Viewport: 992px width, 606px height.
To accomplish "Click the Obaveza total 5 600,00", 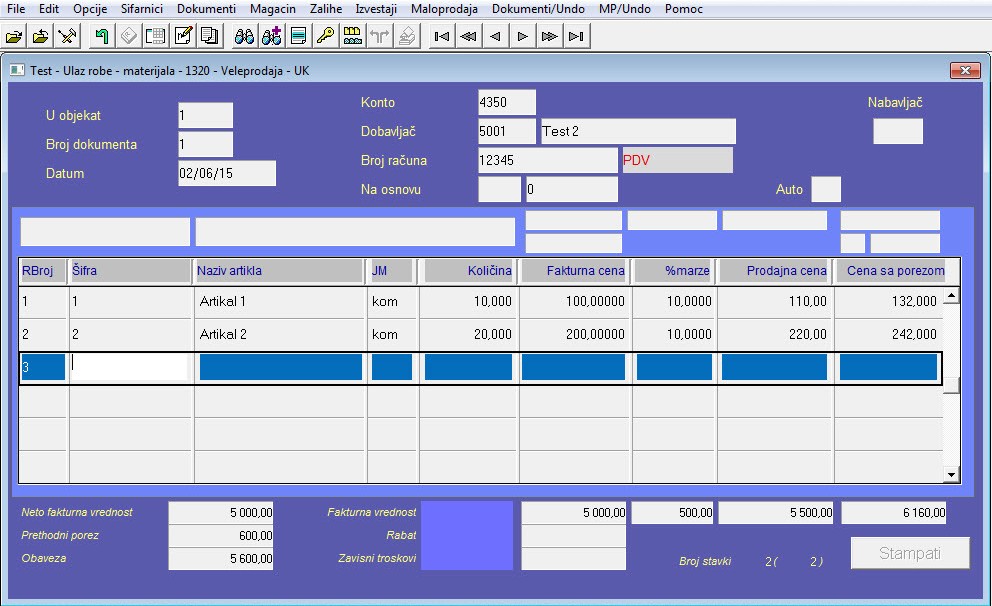I will 221,559.
